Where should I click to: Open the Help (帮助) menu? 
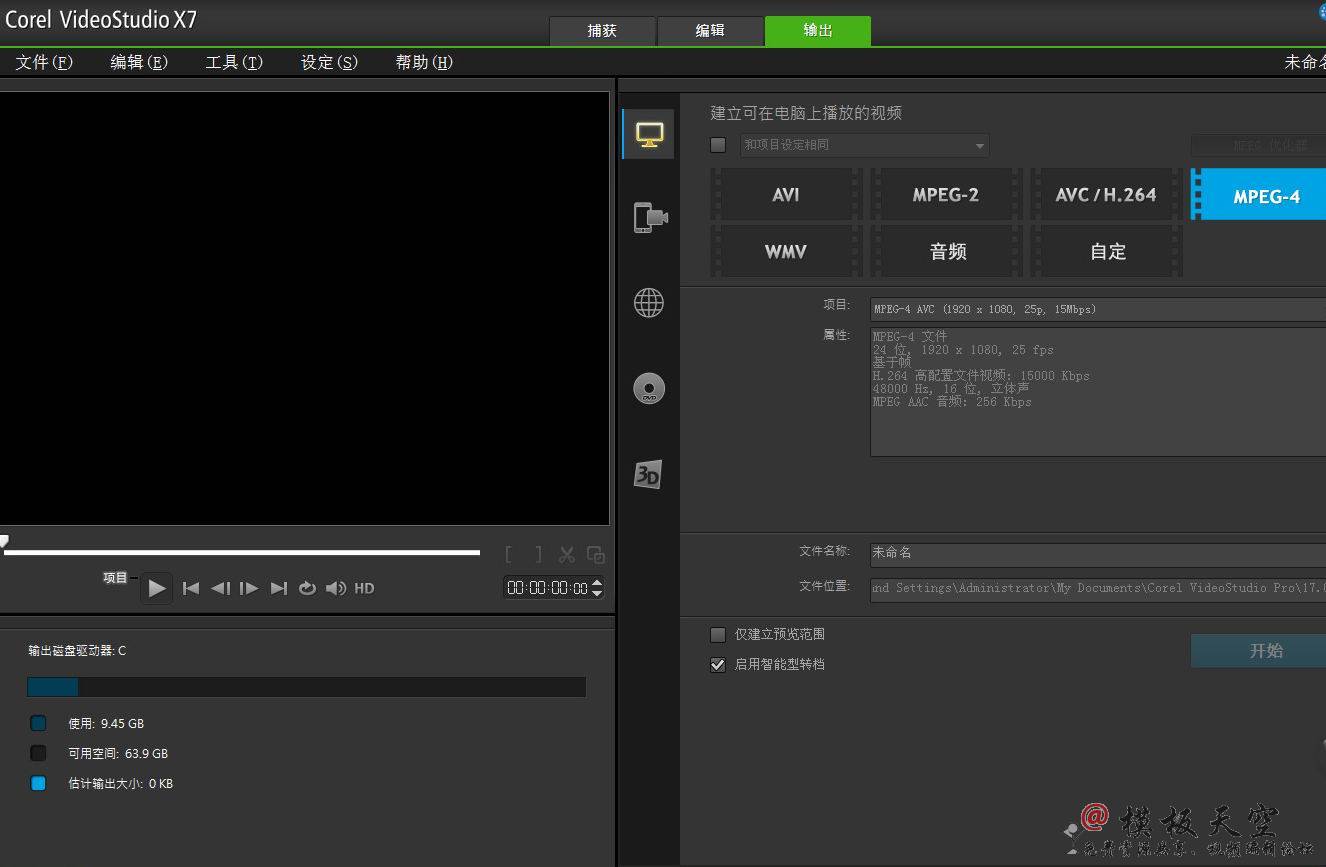[x=424, y=62]
